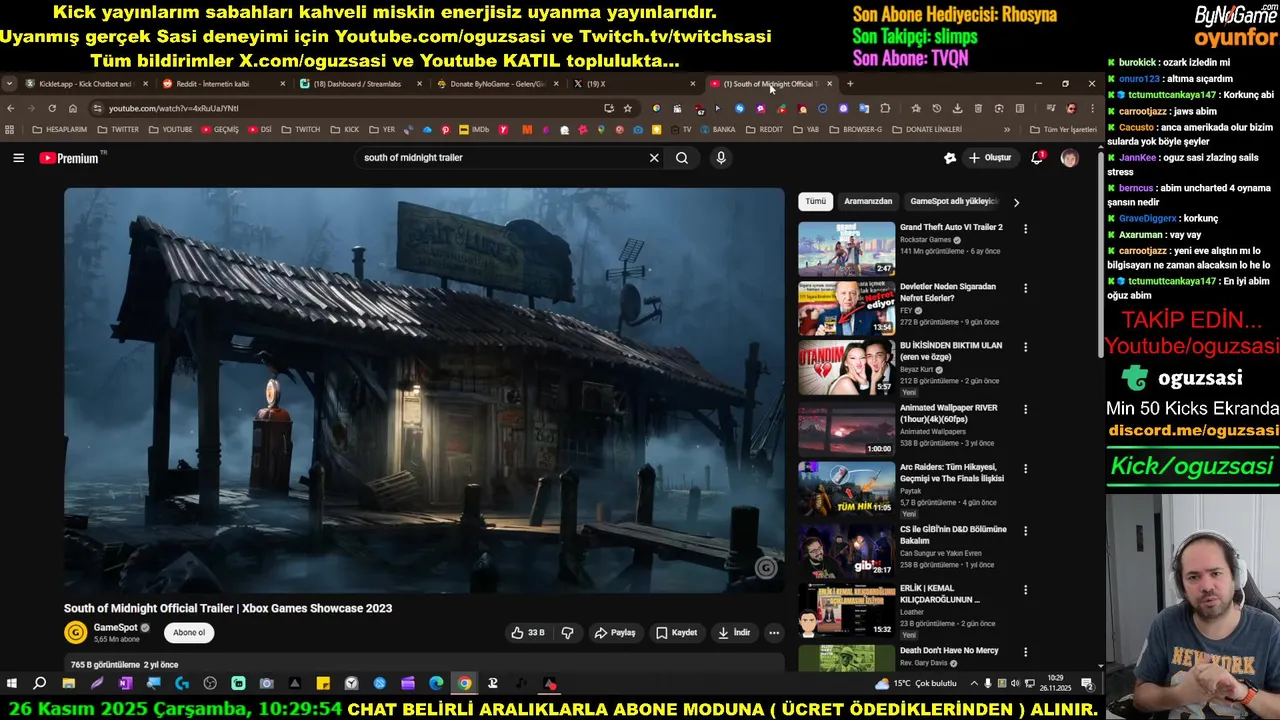
Task: Open options for Animated Wallpaper RIVER video
Action: 1025,409
